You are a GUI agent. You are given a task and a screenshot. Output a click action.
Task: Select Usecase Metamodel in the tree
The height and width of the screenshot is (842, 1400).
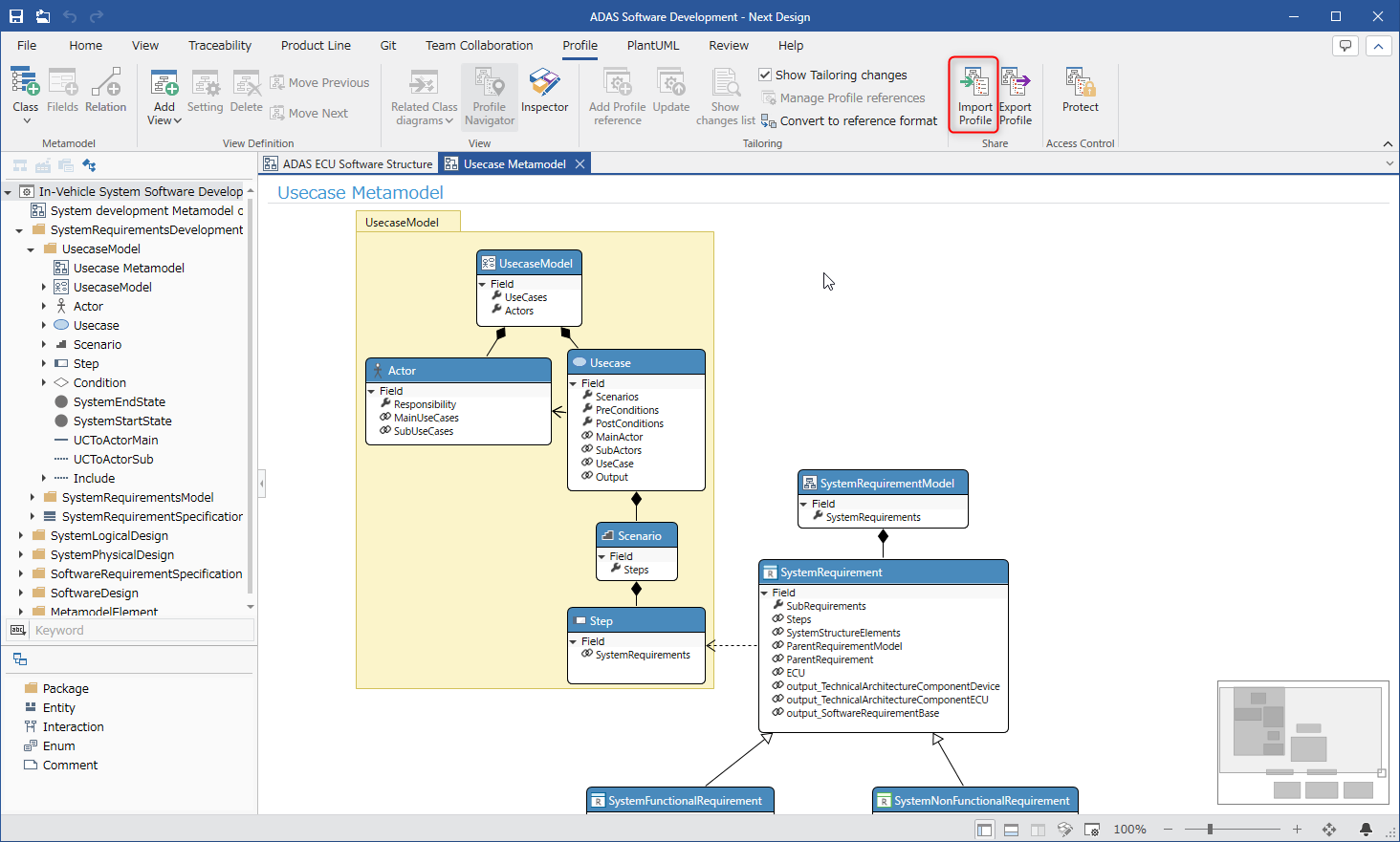129,269
